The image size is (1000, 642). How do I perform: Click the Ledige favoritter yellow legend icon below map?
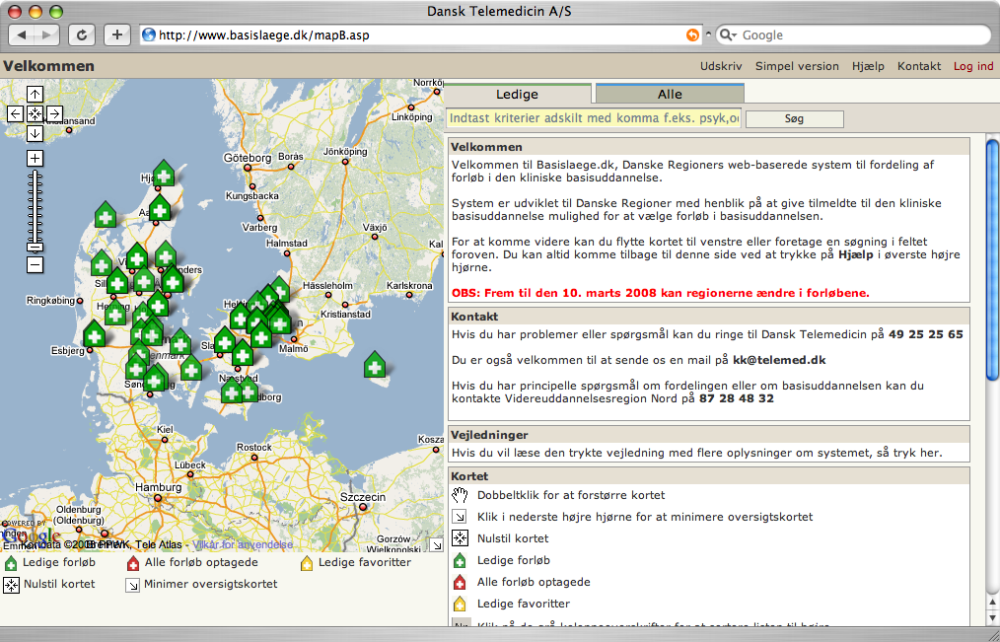tap(307, 563)
